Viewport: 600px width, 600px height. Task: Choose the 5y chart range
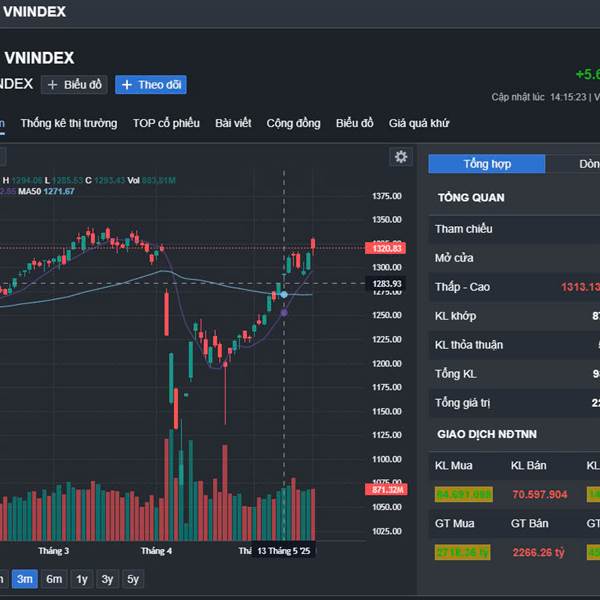pyautogui.click(x=133, y=579)
